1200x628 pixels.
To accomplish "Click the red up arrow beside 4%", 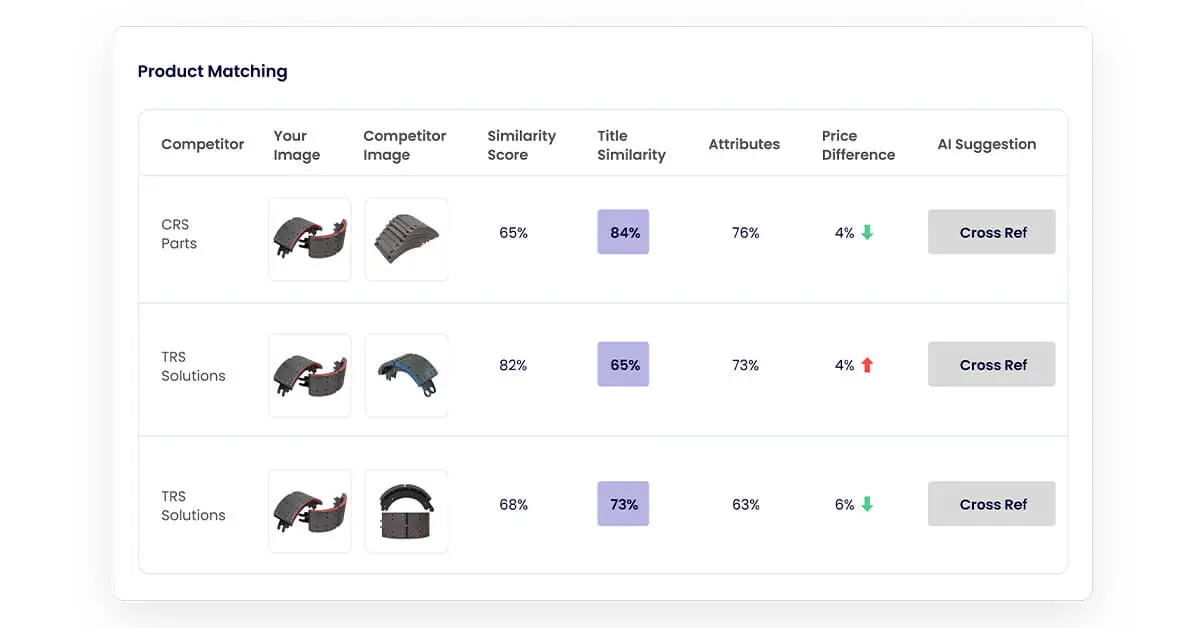I will 867,365.
